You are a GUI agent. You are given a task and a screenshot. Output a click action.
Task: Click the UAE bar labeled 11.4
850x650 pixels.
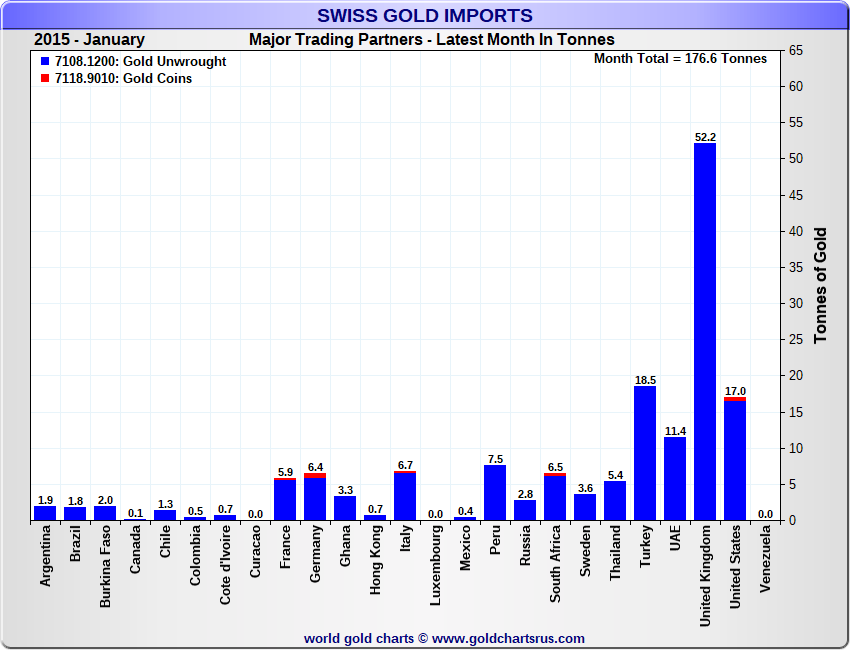pos(675,478)
